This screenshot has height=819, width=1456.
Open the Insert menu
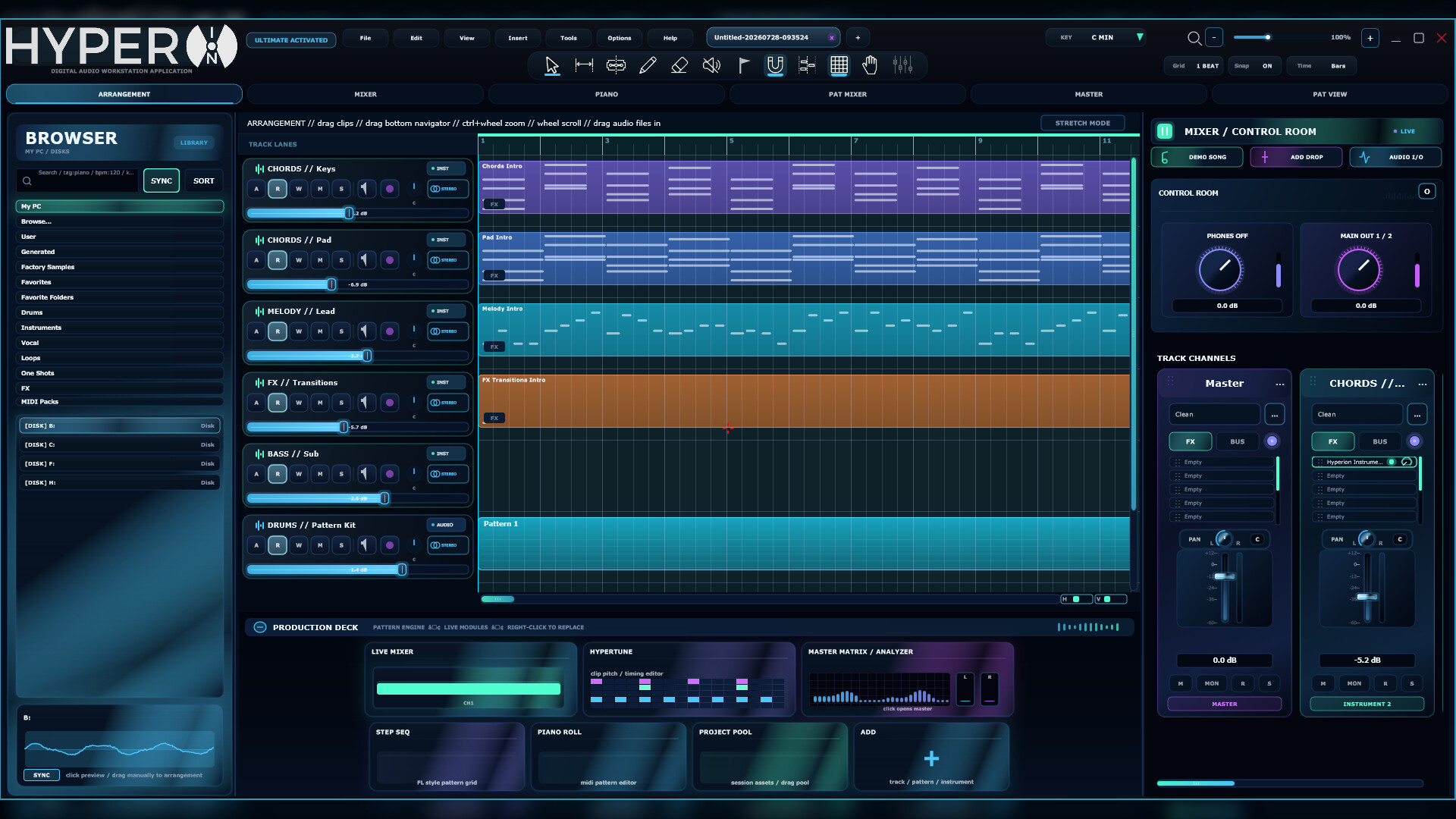click(x=518, y=38)
